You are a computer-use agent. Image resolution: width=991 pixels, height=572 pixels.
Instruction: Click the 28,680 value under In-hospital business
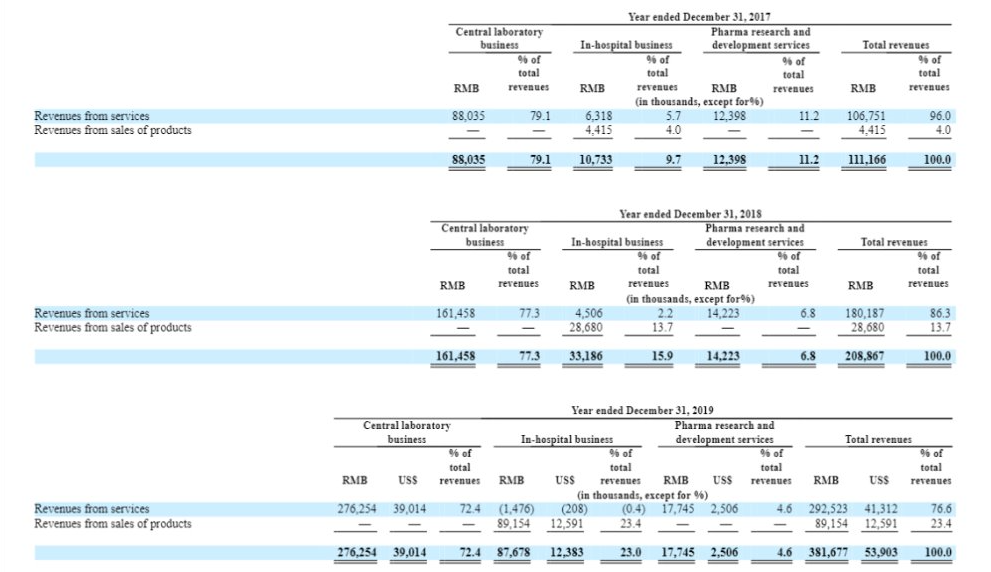point(586,327)
